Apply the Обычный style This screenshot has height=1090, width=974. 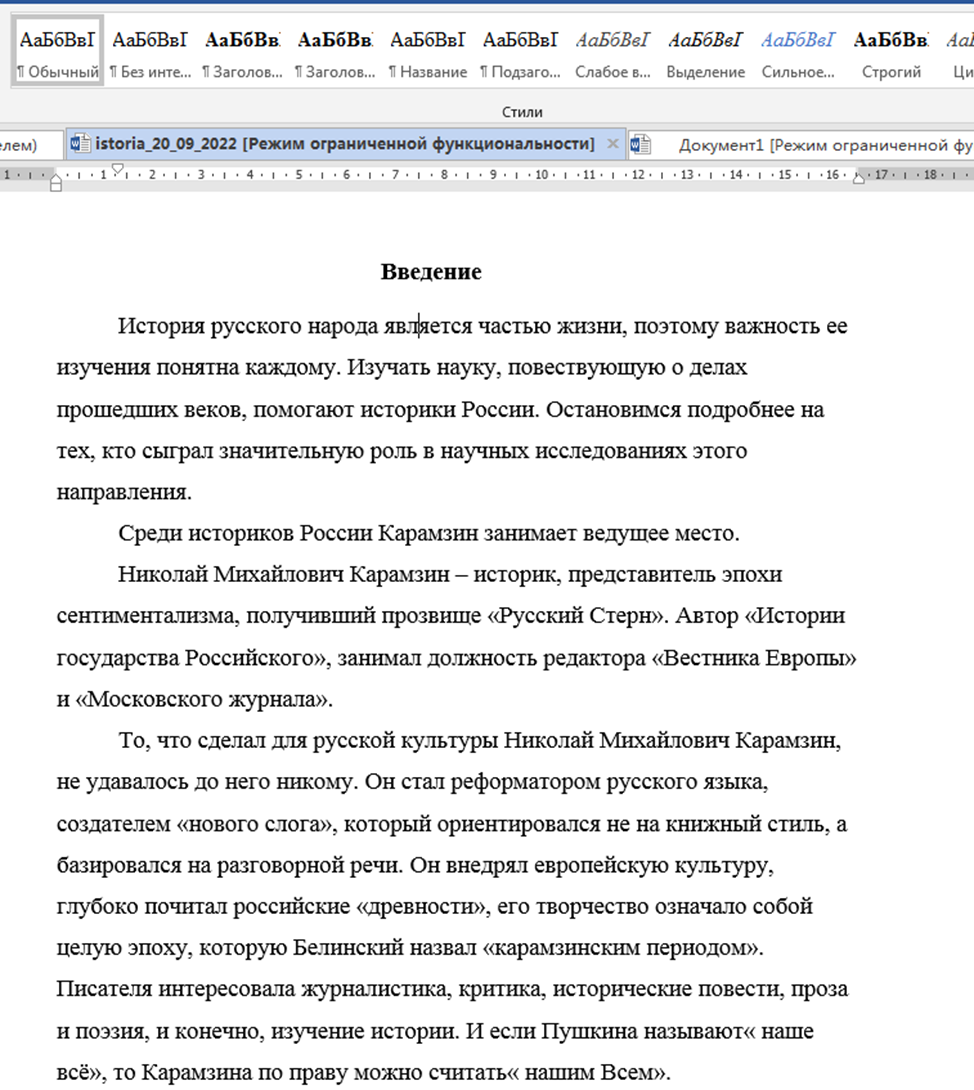(58, 51)
